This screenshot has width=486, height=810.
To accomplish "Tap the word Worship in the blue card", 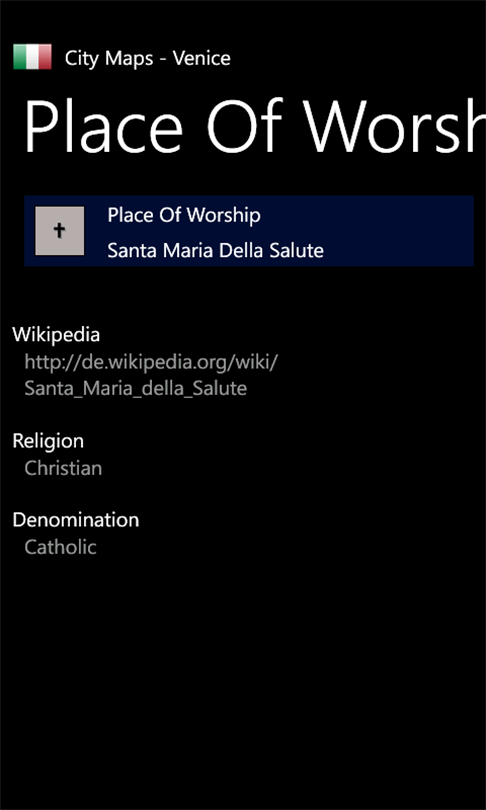I will (x=223, y=216).
